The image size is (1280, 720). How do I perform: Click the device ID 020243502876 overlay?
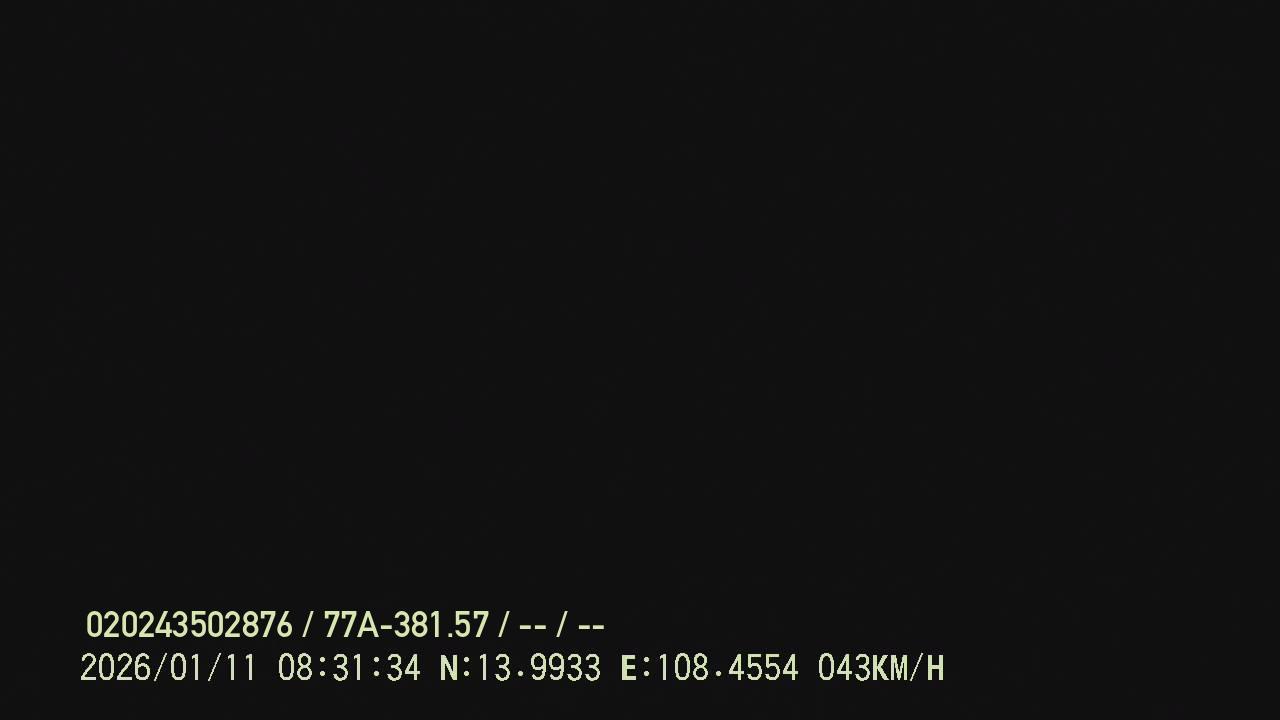coord(189,626)
